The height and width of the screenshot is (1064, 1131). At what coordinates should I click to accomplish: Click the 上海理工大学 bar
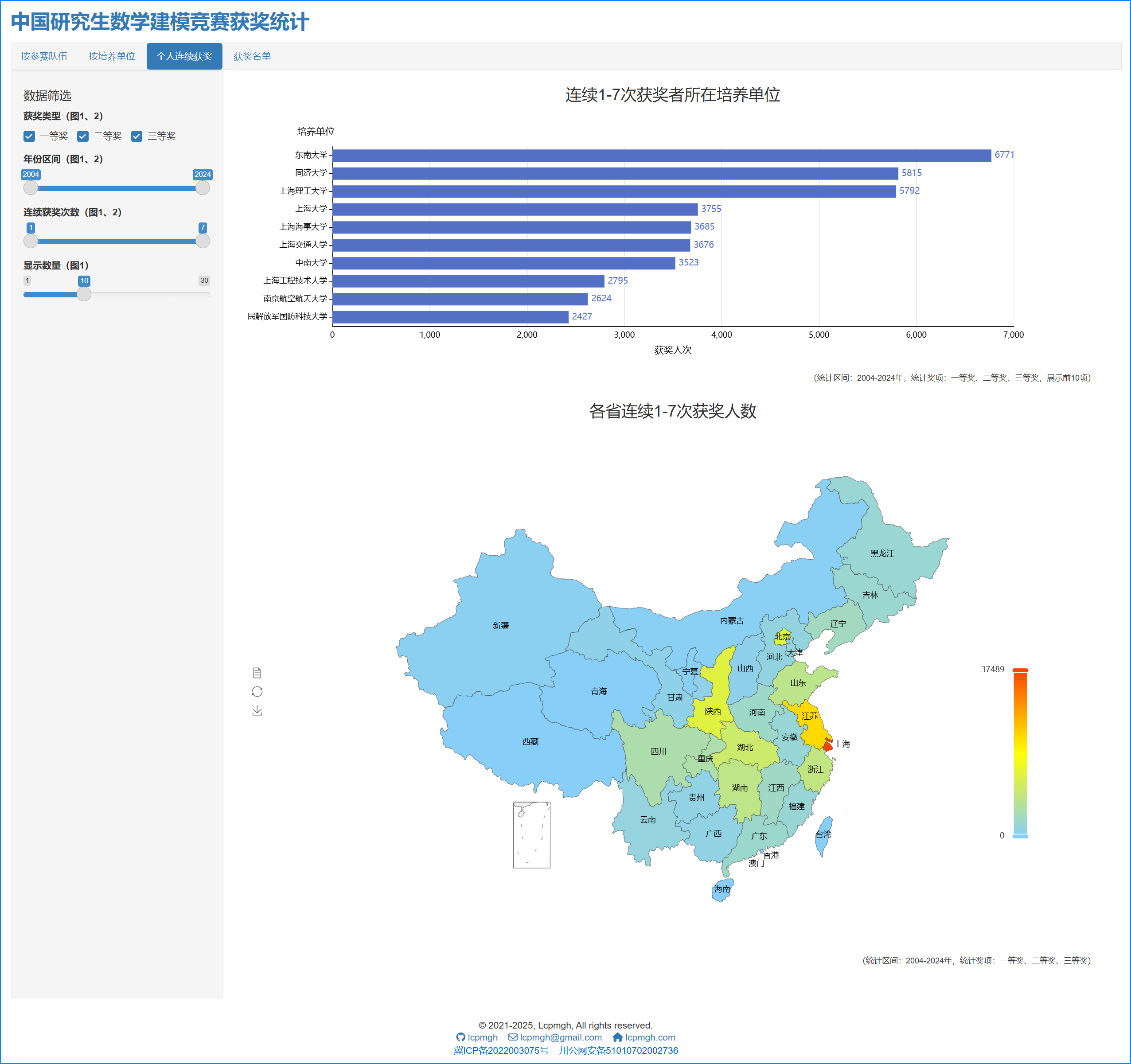pos(614,191)
